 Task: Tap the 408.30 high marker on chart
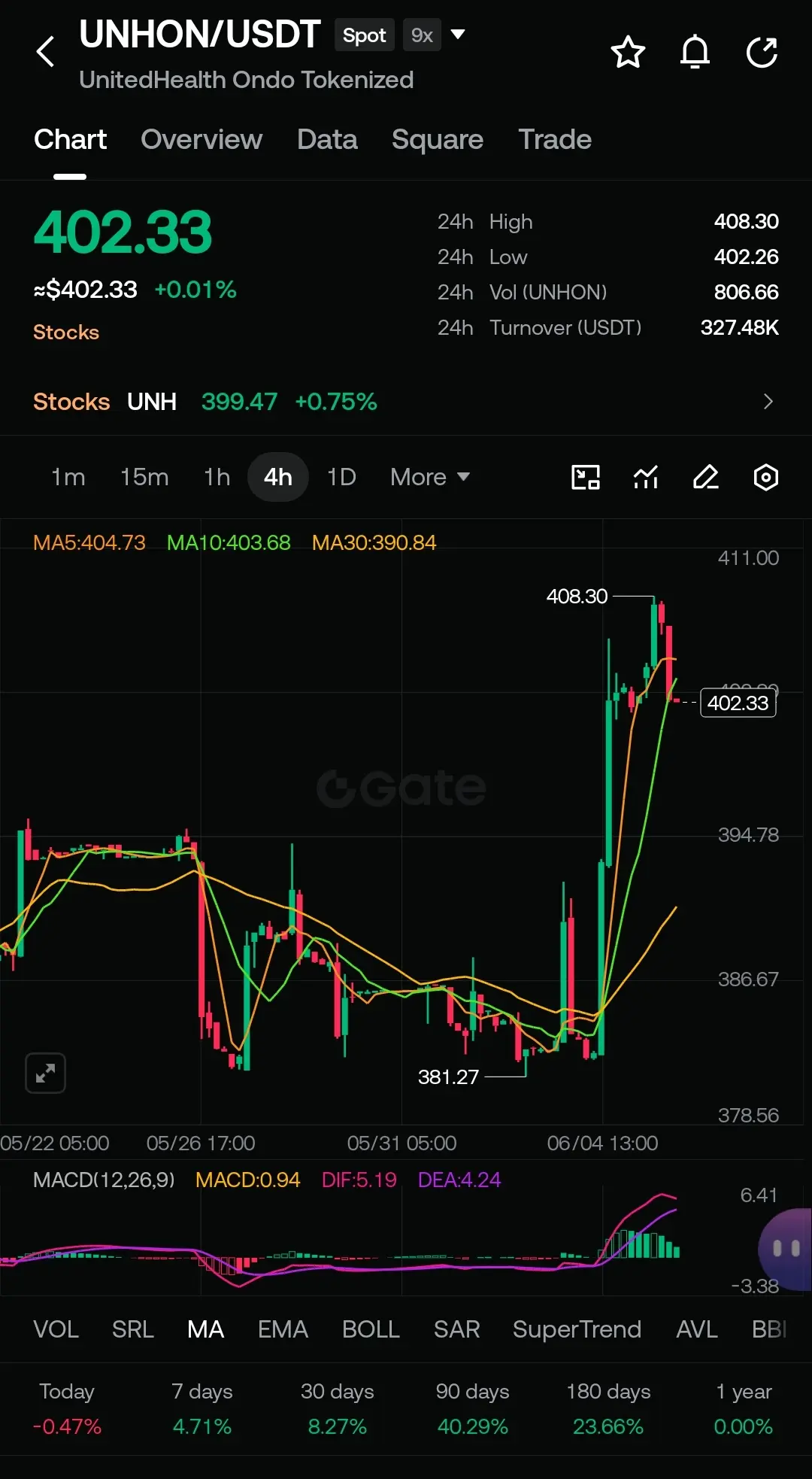(x=577, y=597)
